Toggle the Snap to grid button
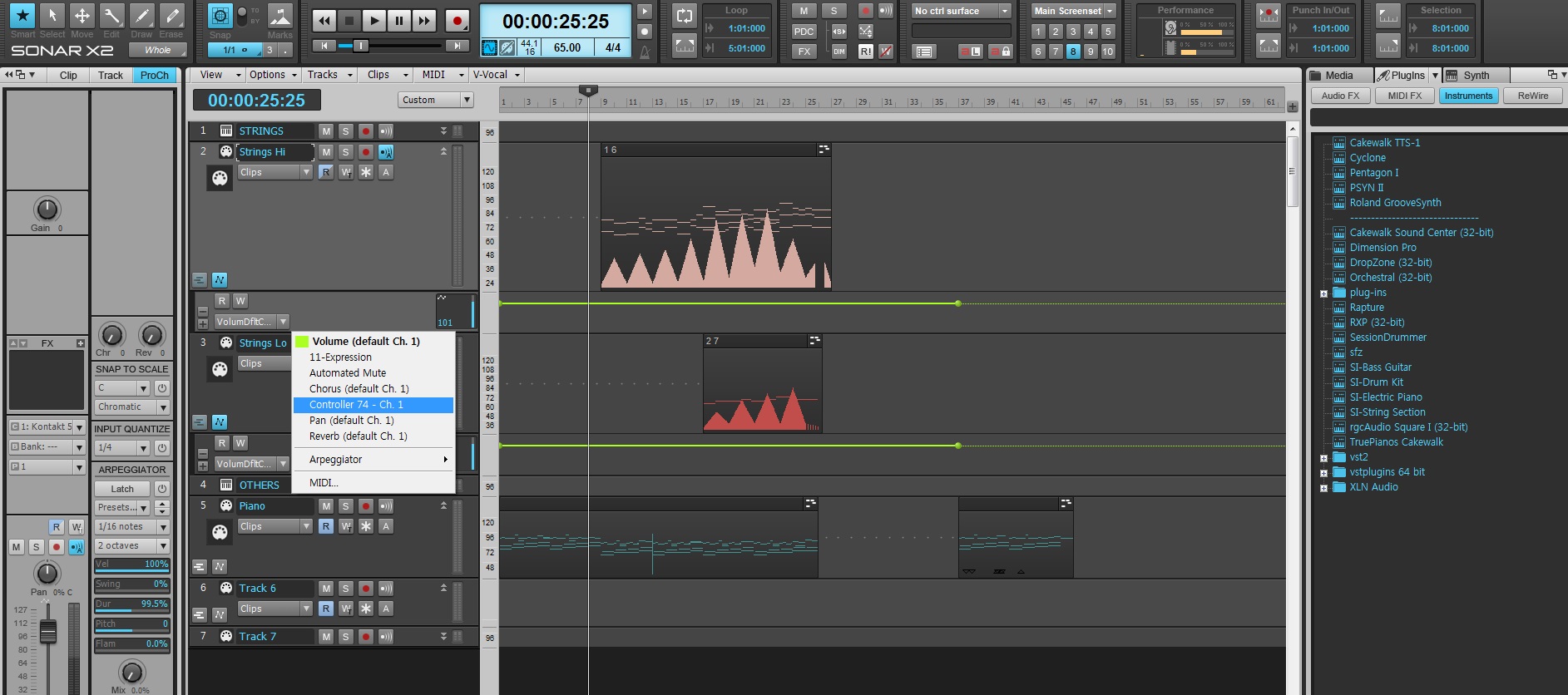 (220, 16)
